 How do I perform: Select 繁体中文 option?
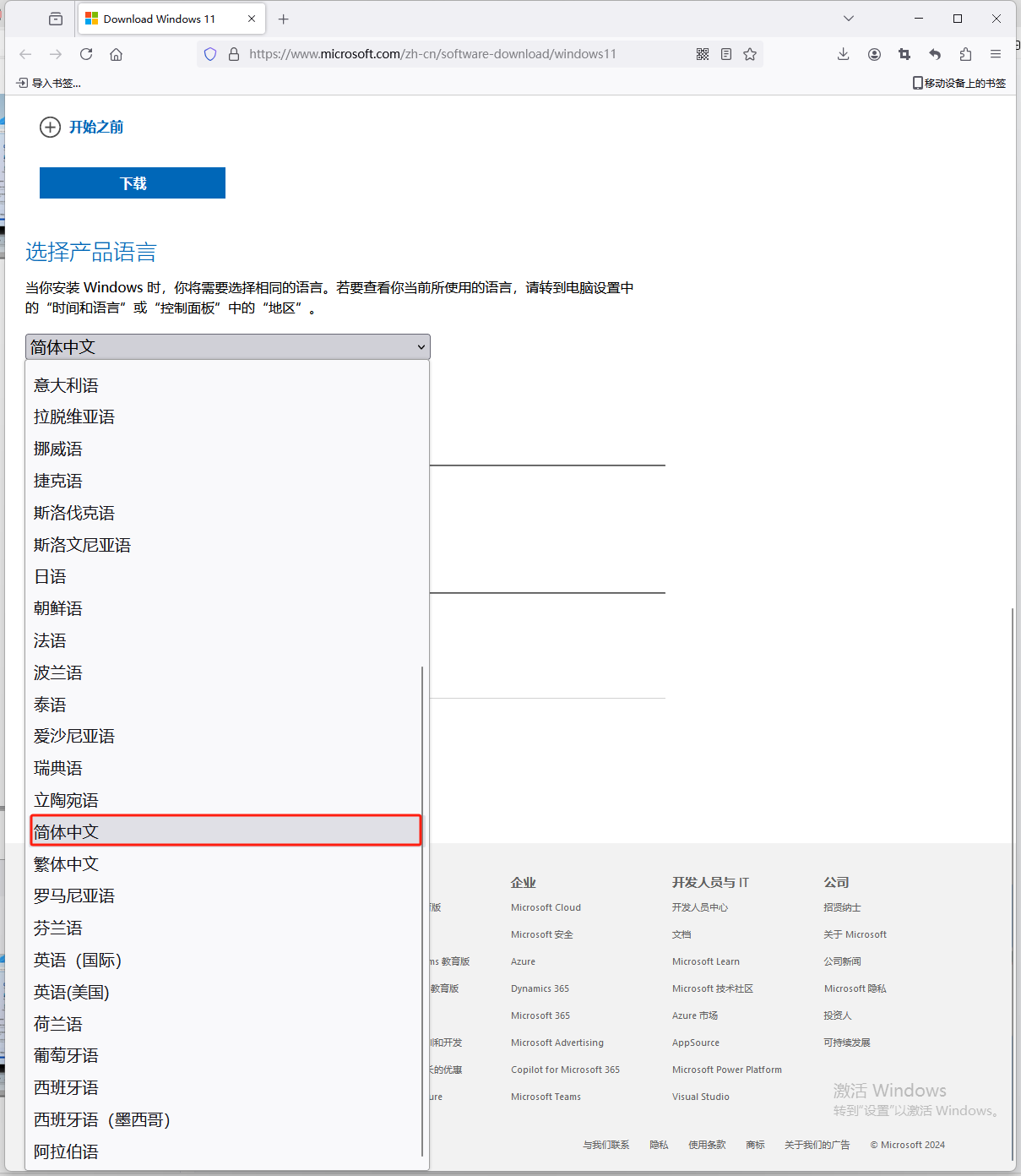224,864
